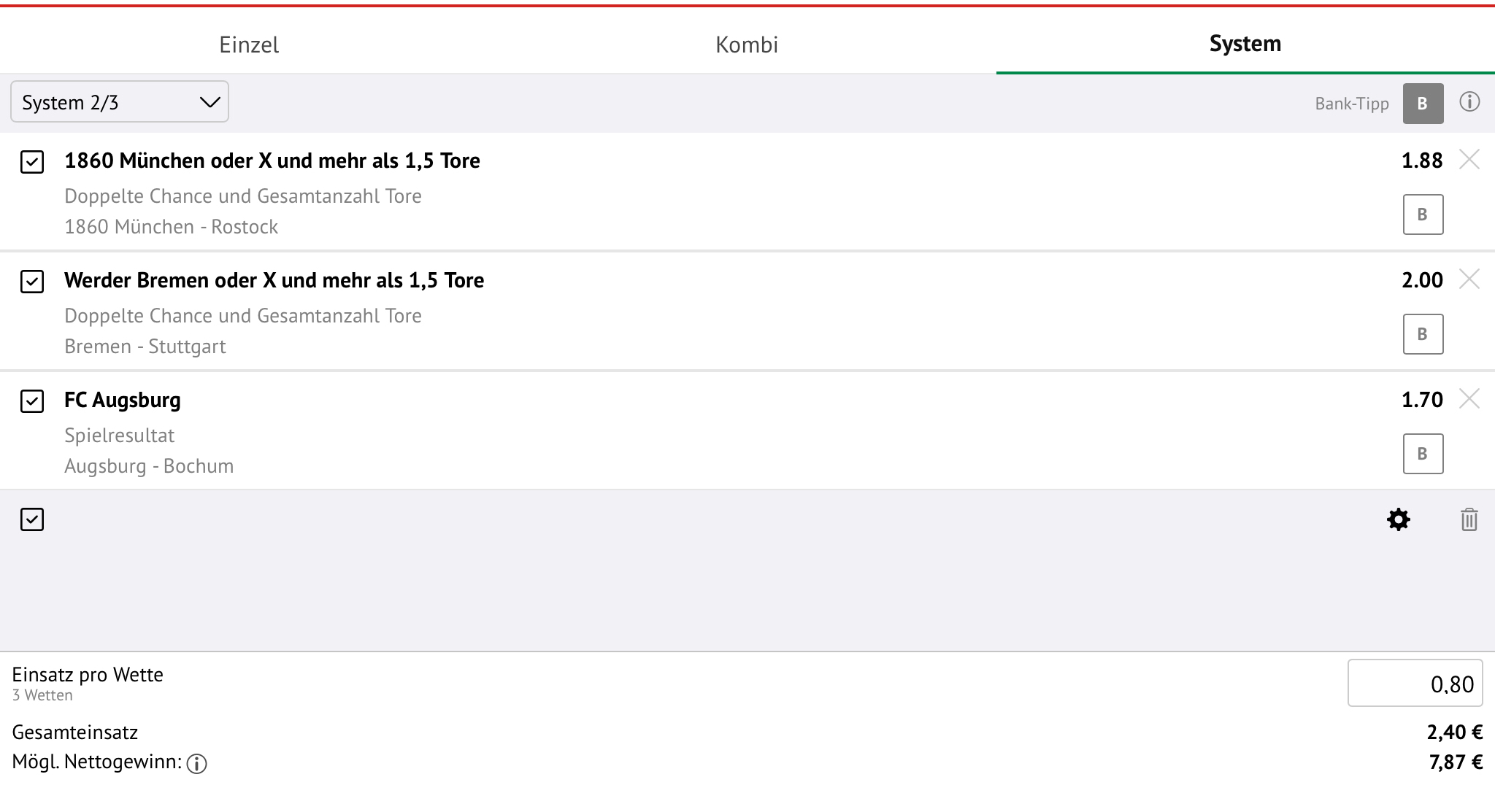Remove the Werder Bremen bet
Image resolution: width=1495 pixels, height=812 pixels.
1469,279
